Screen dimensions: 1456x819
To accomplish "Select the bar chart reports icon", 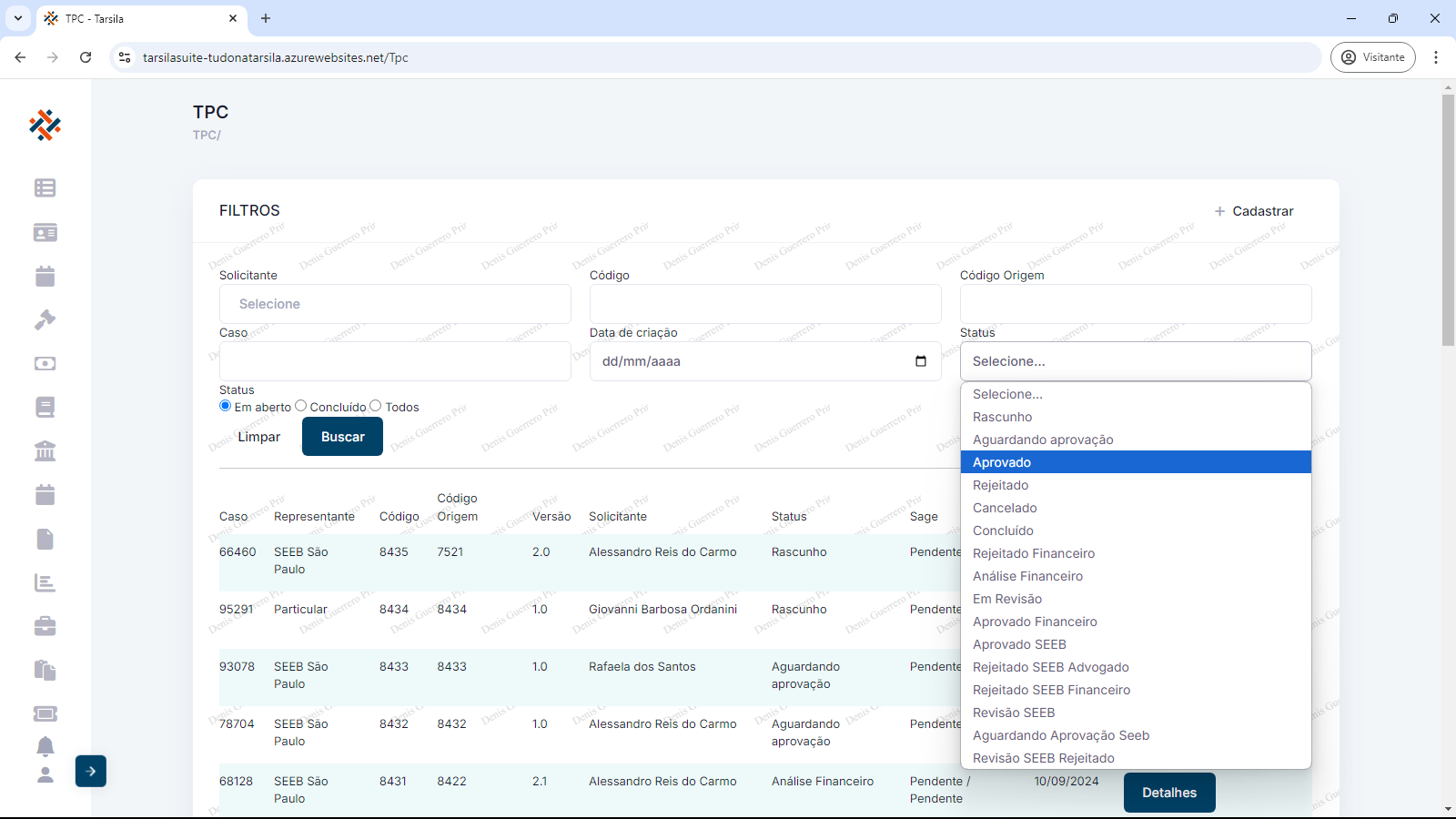I will click(x=45, y=582).
